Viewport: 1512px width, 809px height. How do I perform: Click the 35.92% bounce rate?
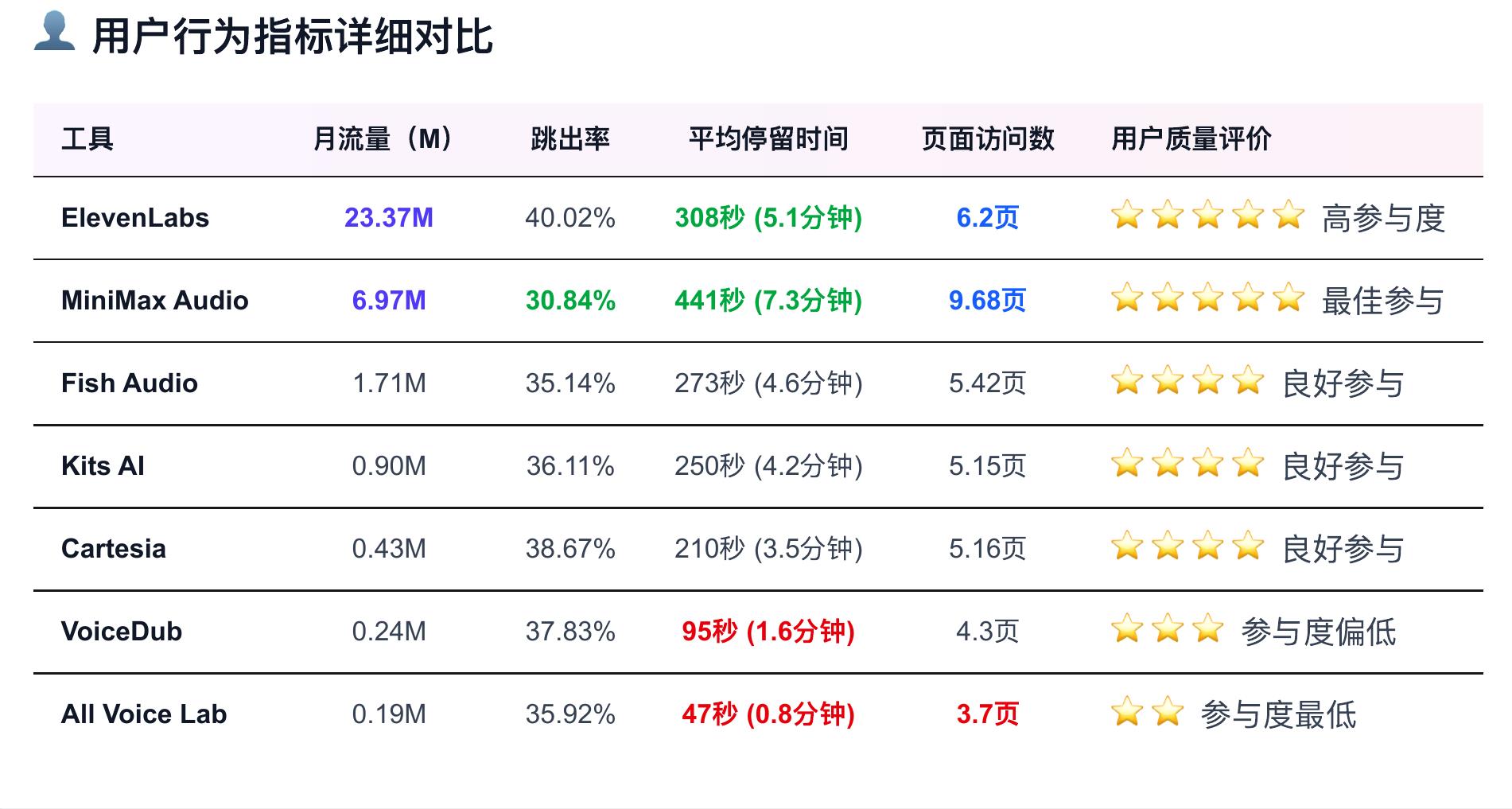pyautogui.click(x=570, y=714)
